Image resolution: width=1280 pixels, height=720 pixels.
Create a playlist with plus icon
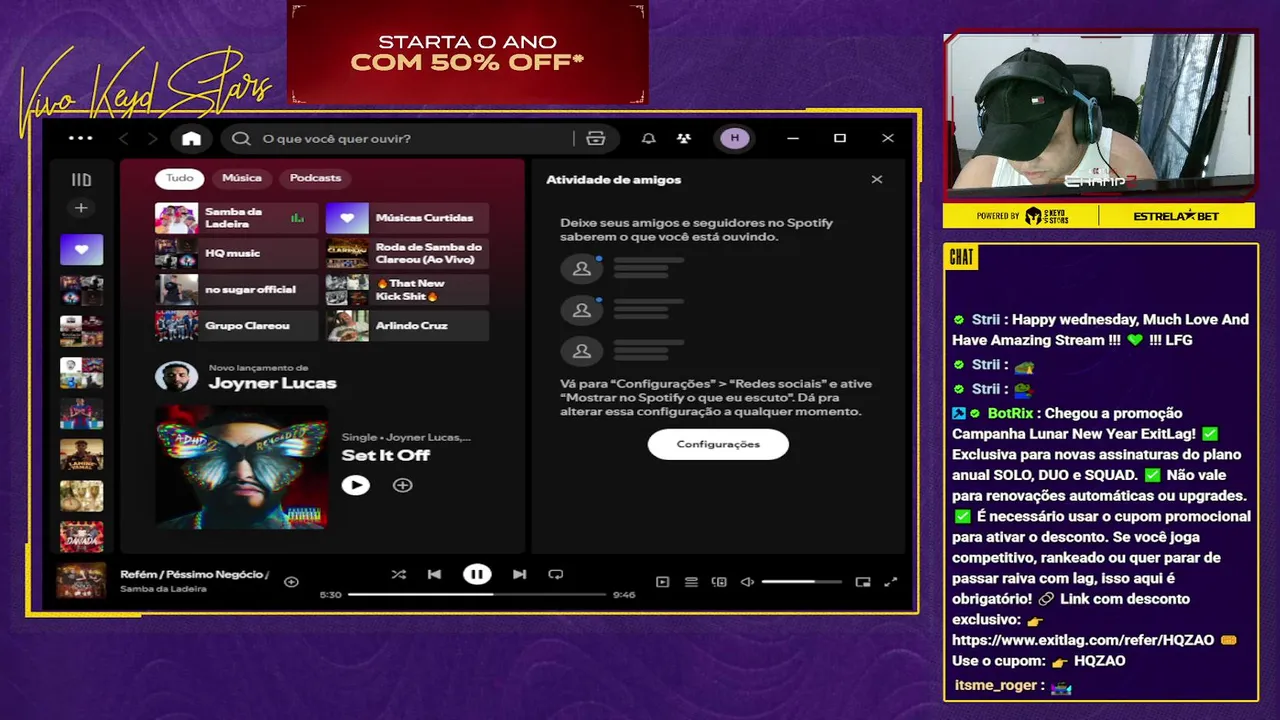click(81, 208)
